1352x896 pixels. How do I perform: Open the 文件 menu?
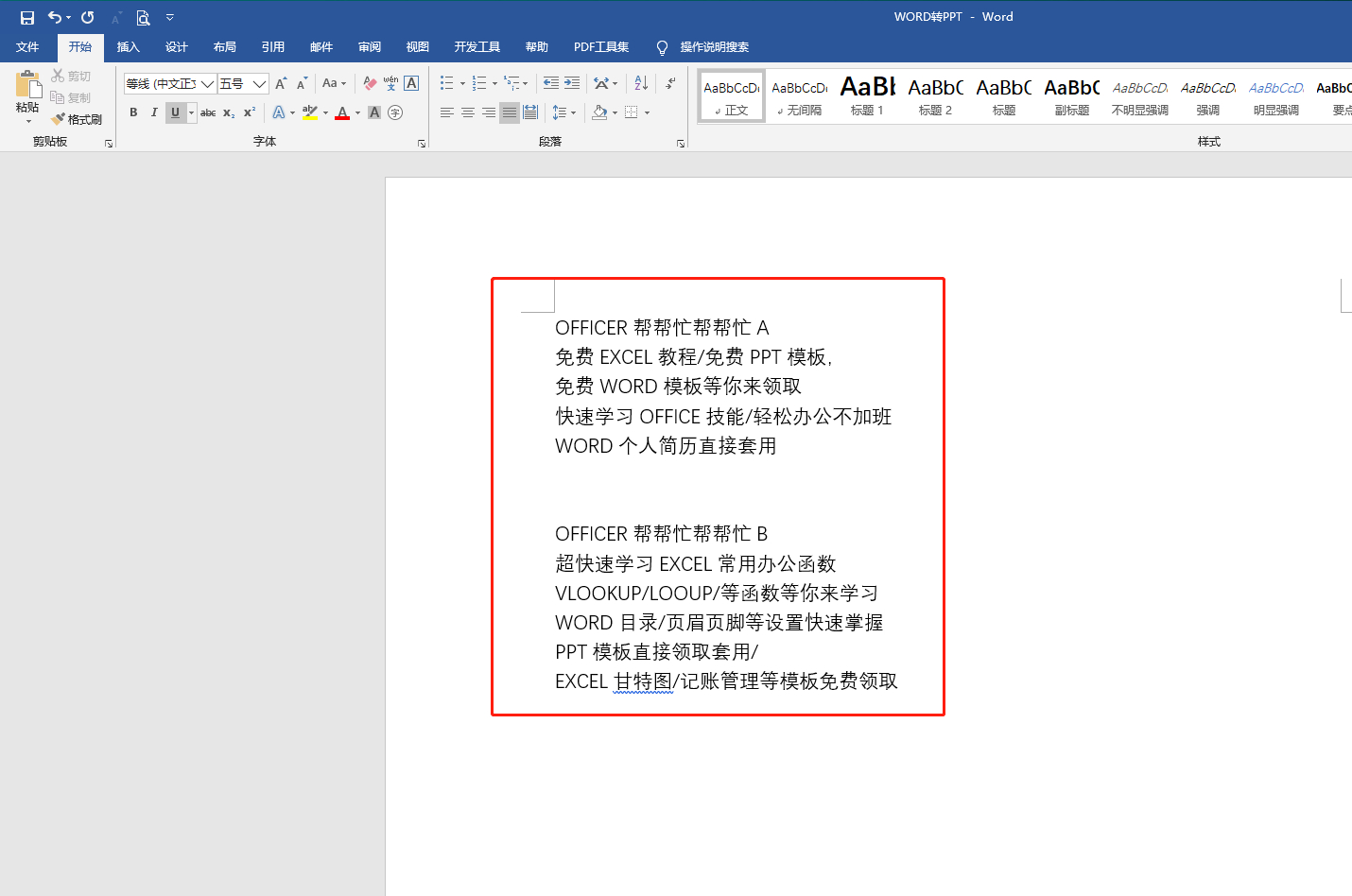tap(27, 47)
